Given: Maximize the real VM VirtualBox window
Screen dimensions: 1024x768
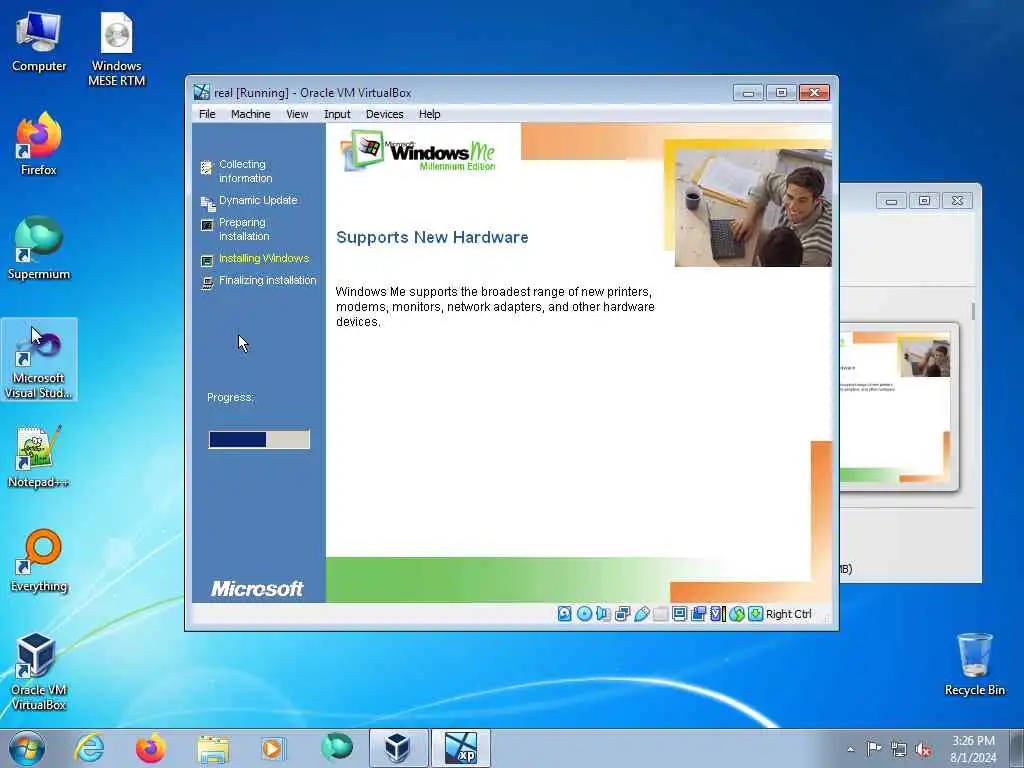Looking at the screenshot, I should coord(781,93).
